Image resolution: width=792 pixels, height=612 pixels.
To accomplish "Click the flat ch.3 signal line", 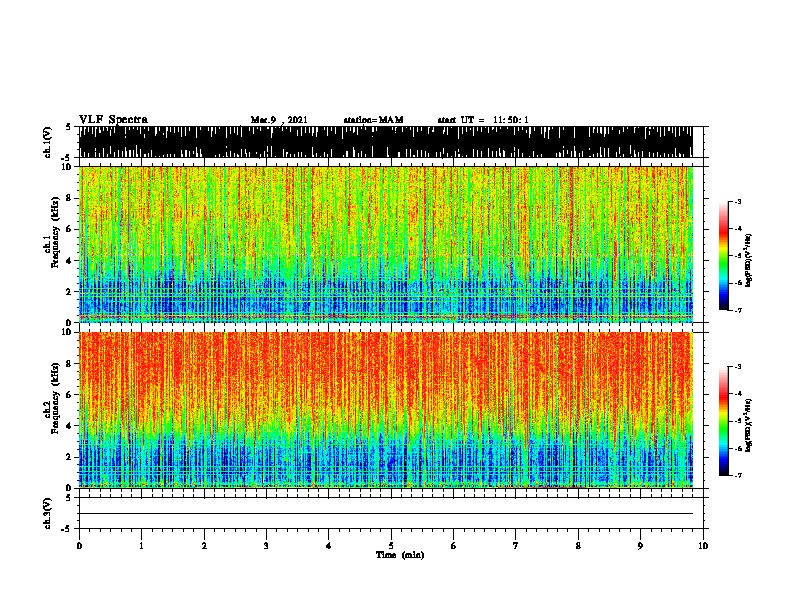I will click(386, 514).
